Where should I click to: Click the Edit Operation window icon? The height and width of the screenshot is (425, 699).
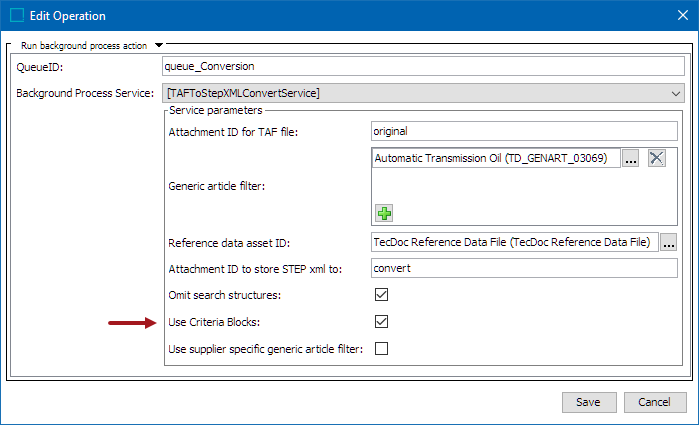[17, 16]
